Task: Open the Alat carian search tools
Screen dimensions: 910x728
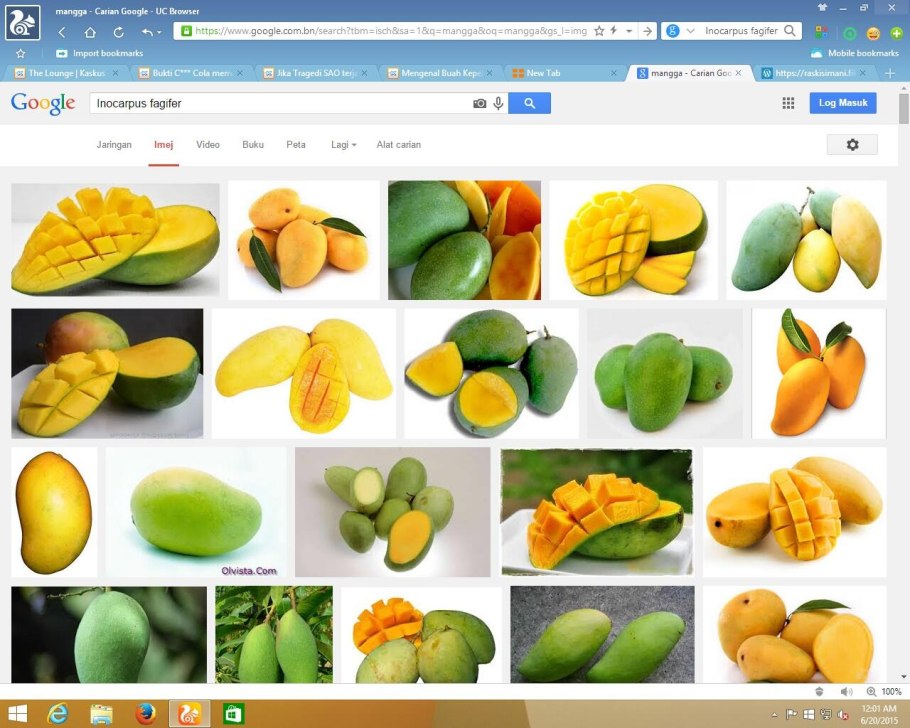Action: pos(398,145)
